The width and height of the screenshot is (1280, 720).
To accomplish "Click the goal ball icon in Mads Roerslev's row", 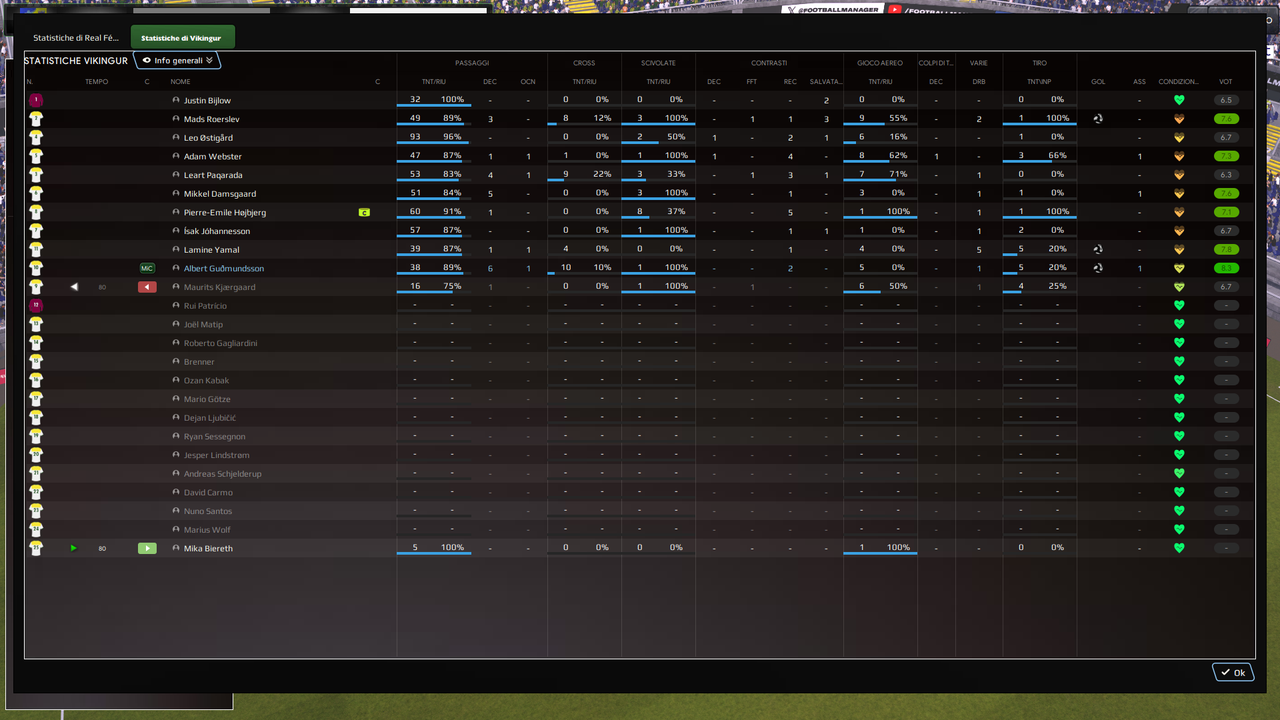I will (1098, 119).
